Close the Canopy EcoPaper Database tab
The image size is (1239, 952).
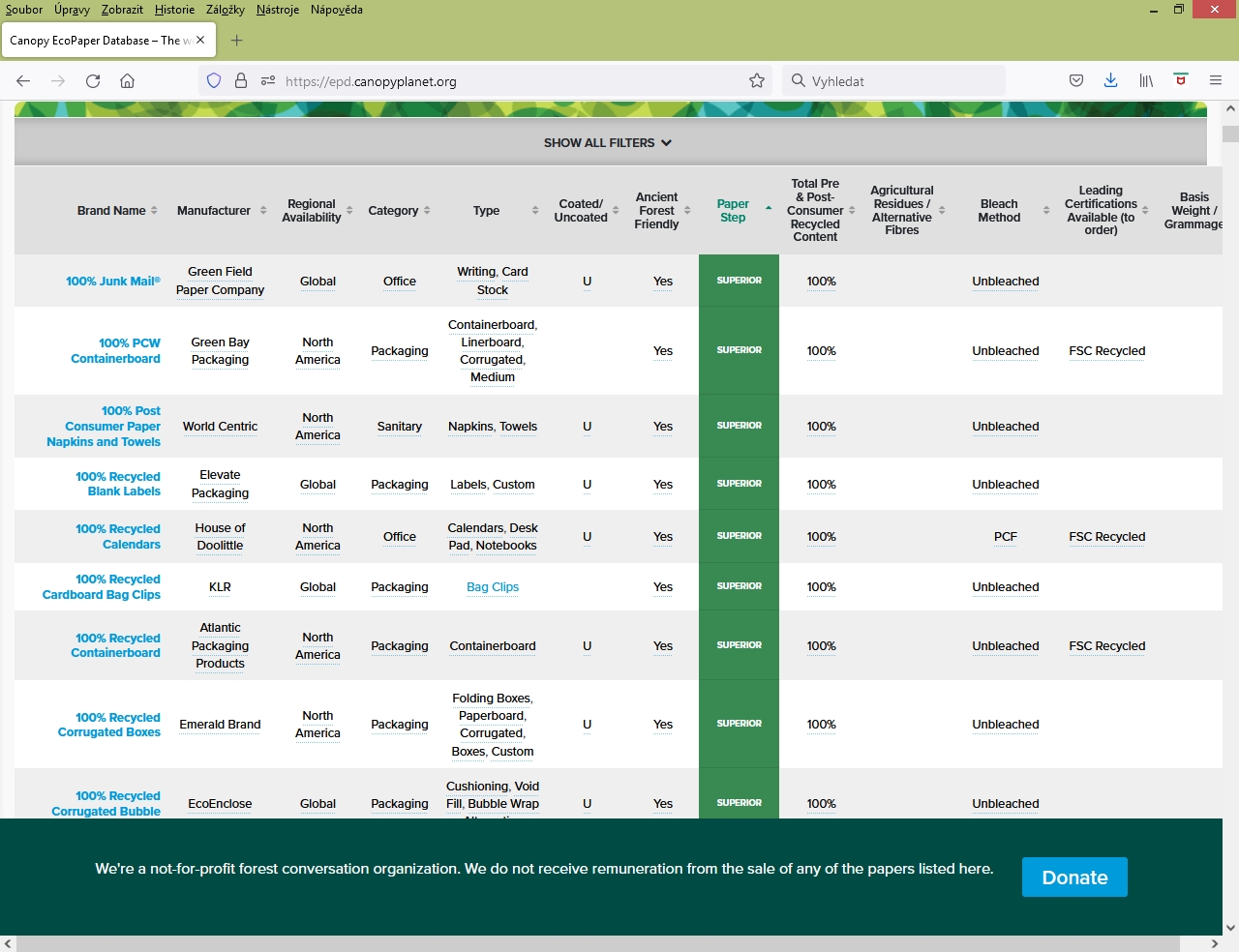coord(200,41)
